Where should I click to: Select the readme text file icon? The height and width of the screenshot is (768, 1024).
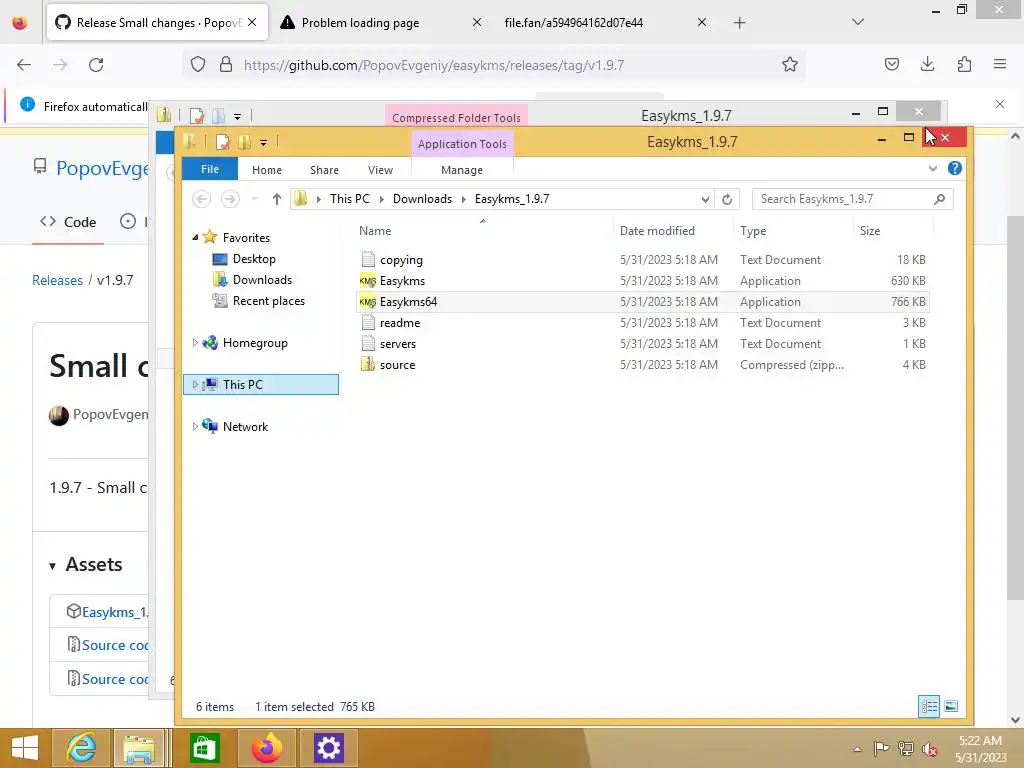click(368, 323)
